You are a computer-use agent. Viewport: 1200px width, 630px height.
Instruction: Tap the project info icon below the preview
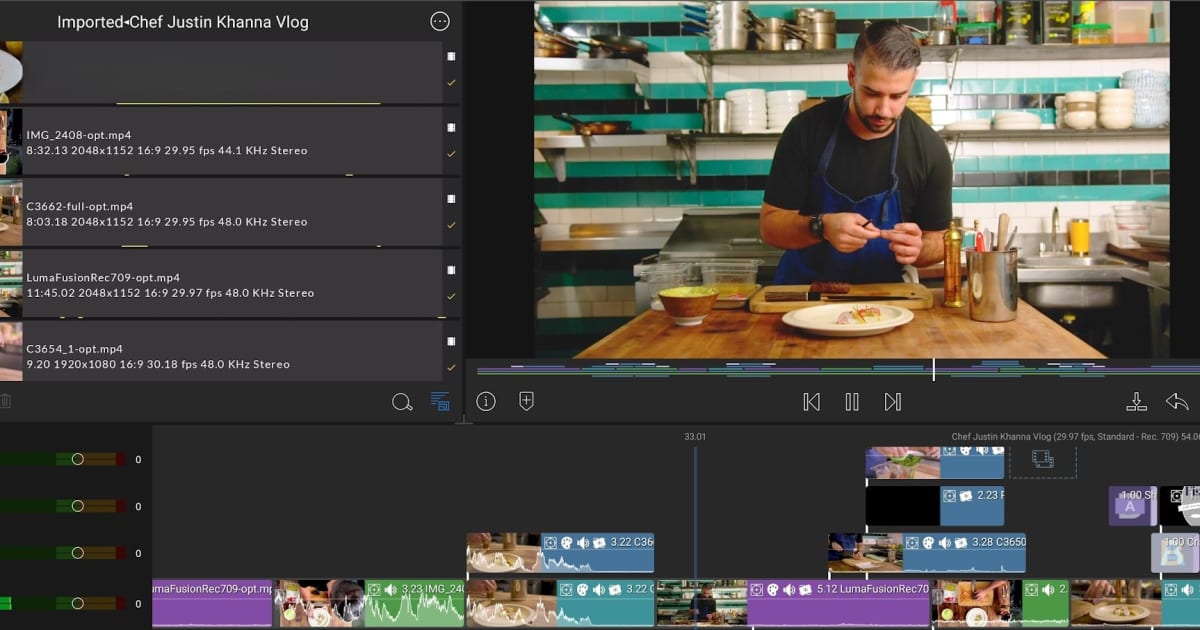tap(486, 401)
